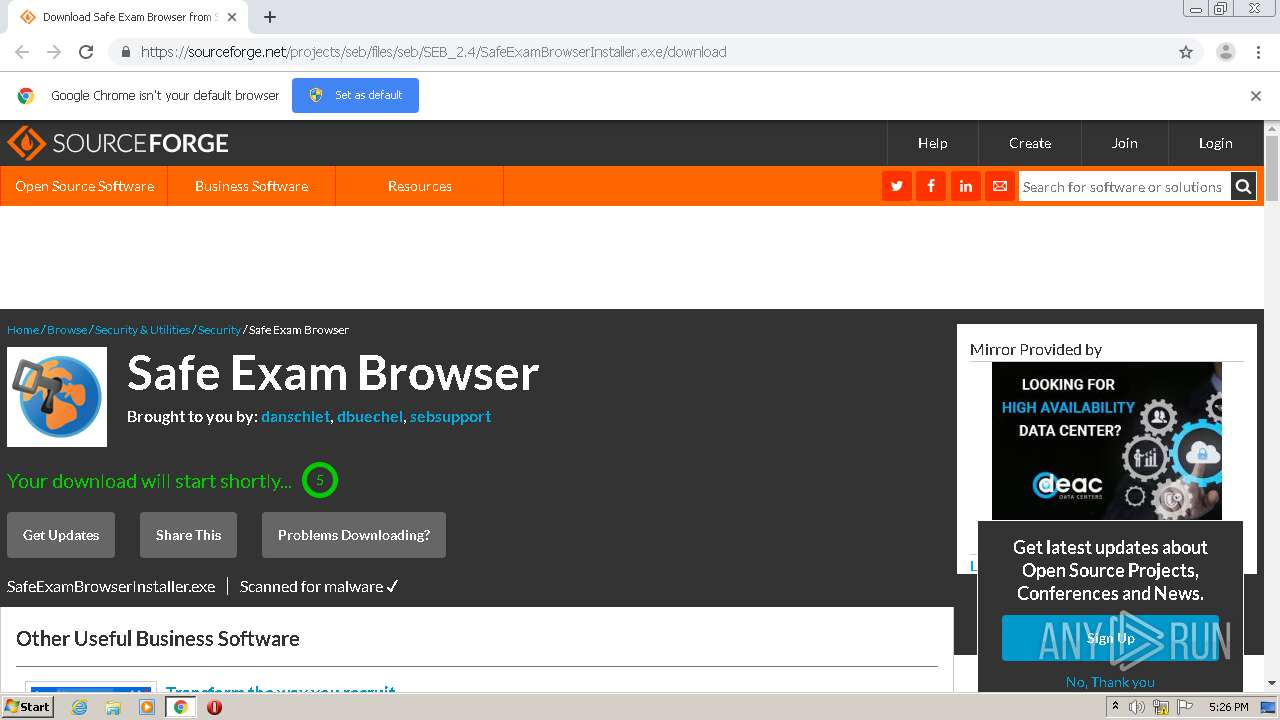
Task: Click browser forward arrow
Action: pyautogui.click(x=54, y=52)
